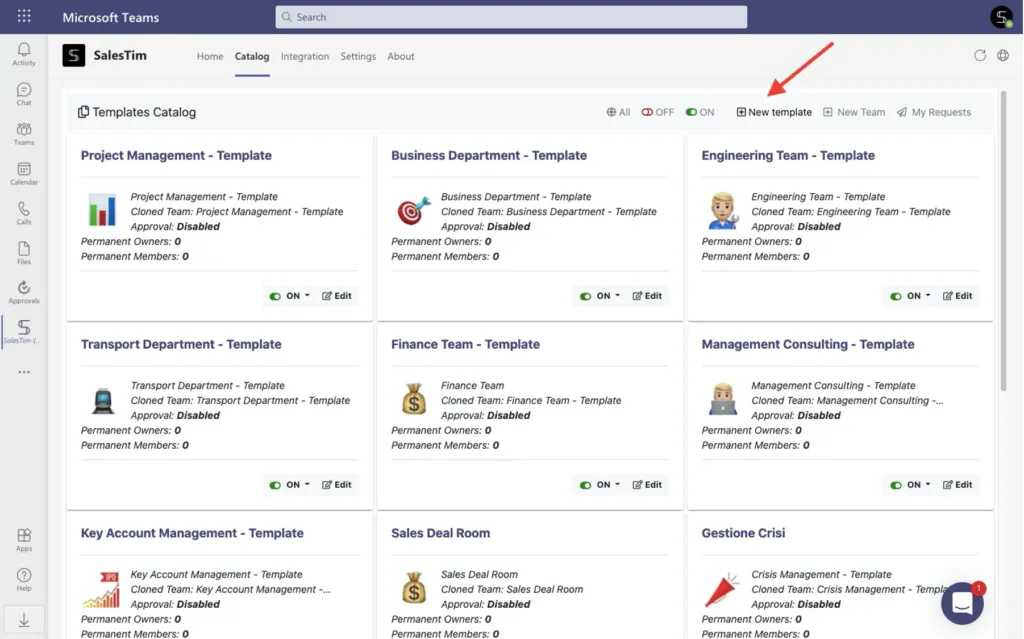Click the Business Department target icon
This screenshot has height=639, width=1024.
pyautogui.click(x=413, y=210)
